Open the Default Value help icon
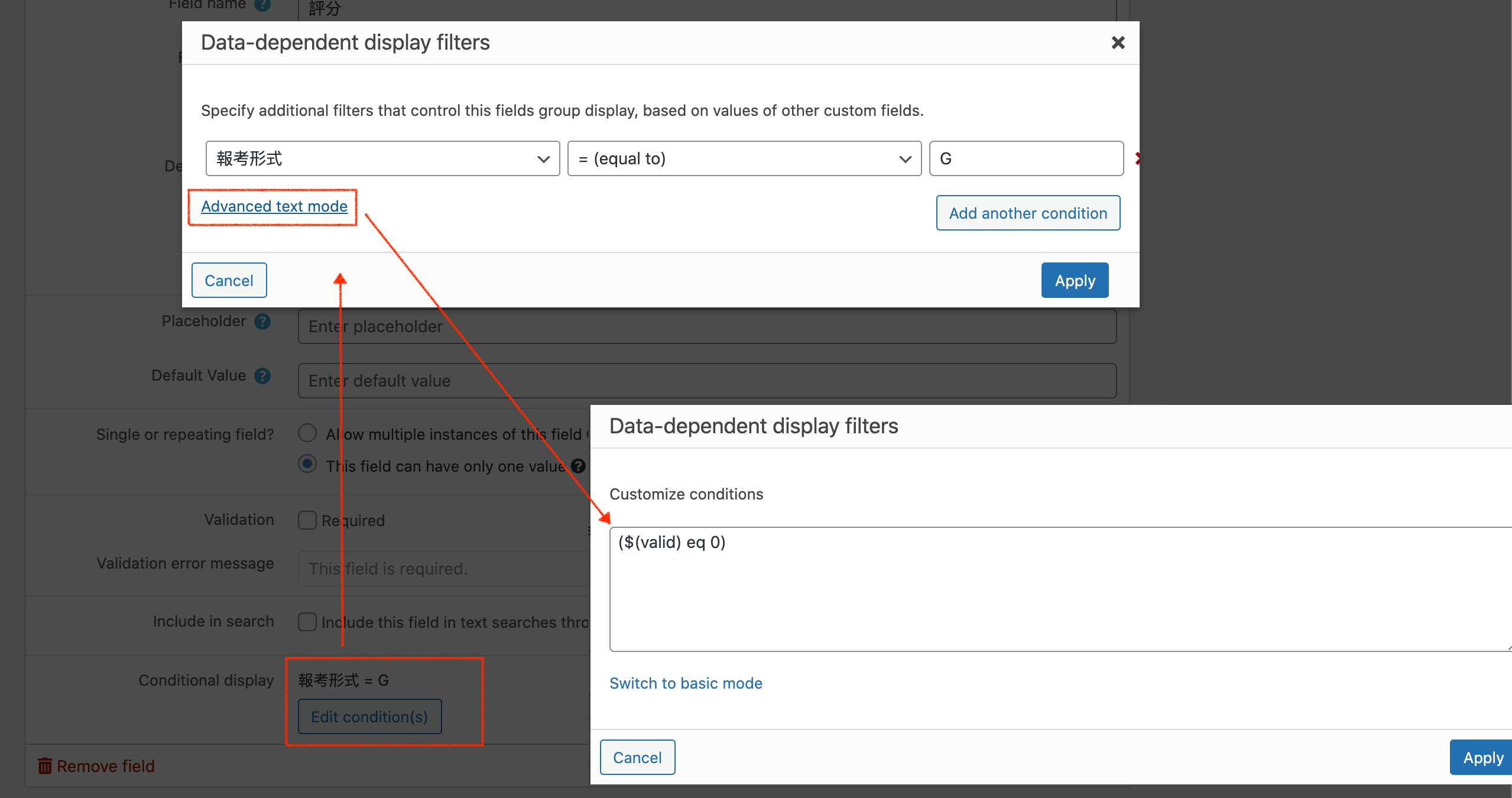 262,376
